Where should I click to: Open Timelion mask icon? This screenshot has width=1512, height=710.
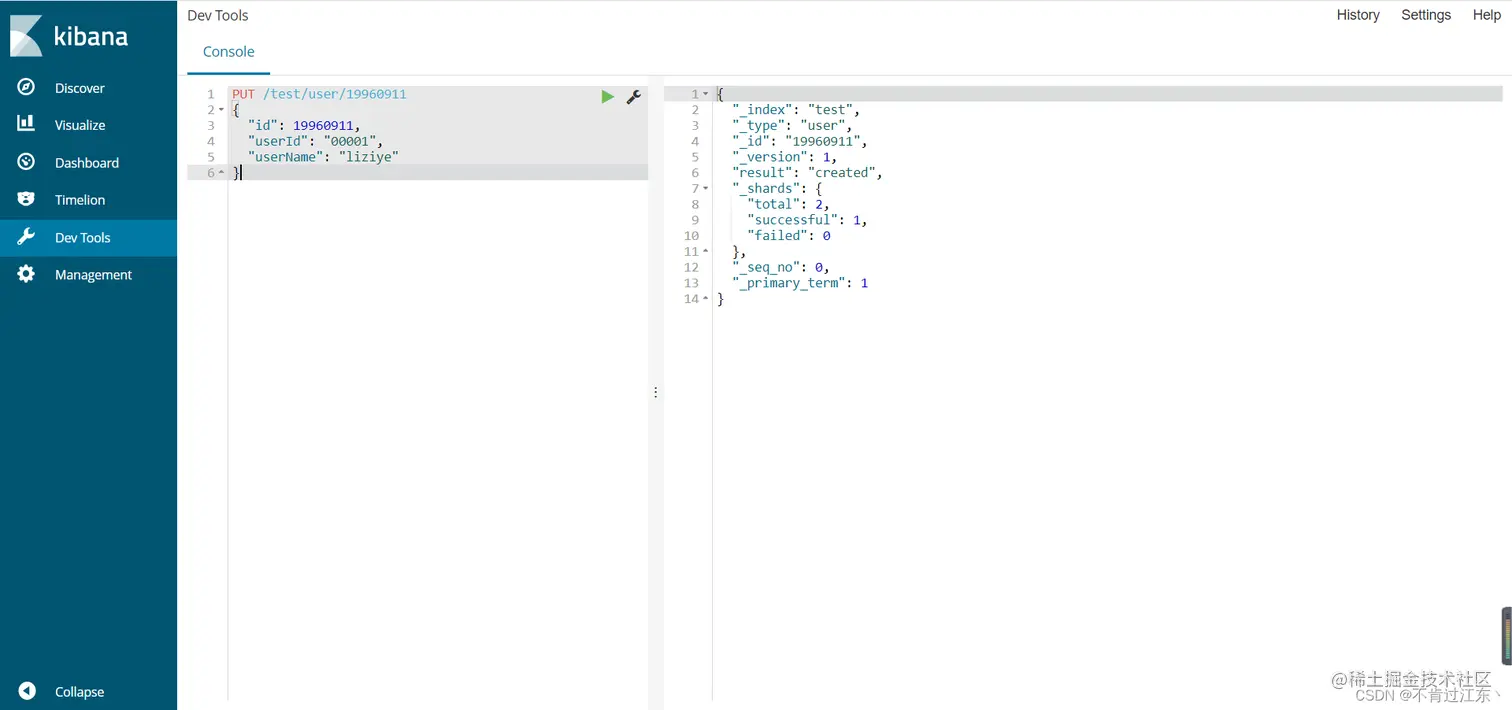tap(27, 199)
